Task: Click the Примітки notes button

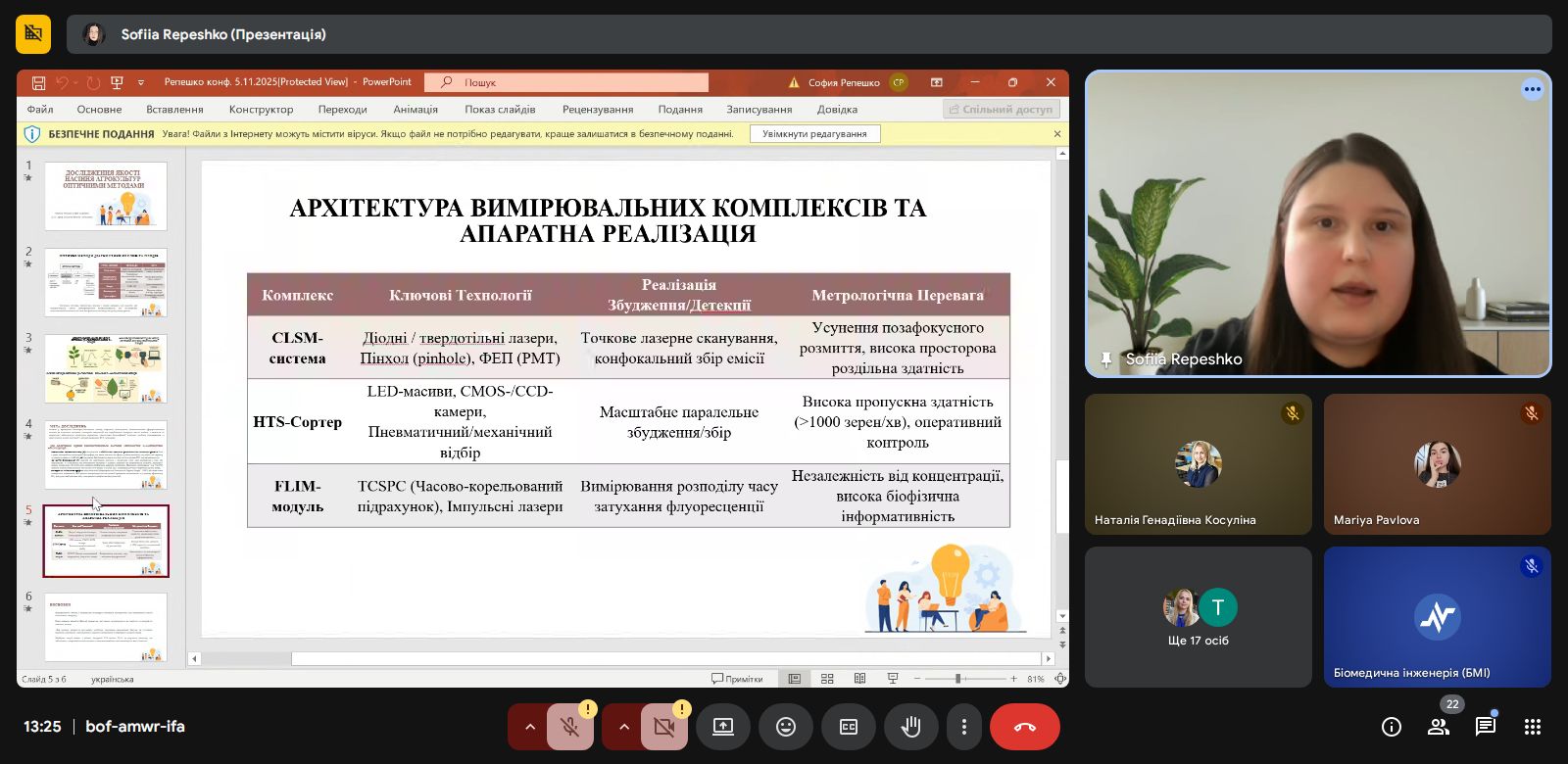Action: [737, 679]
